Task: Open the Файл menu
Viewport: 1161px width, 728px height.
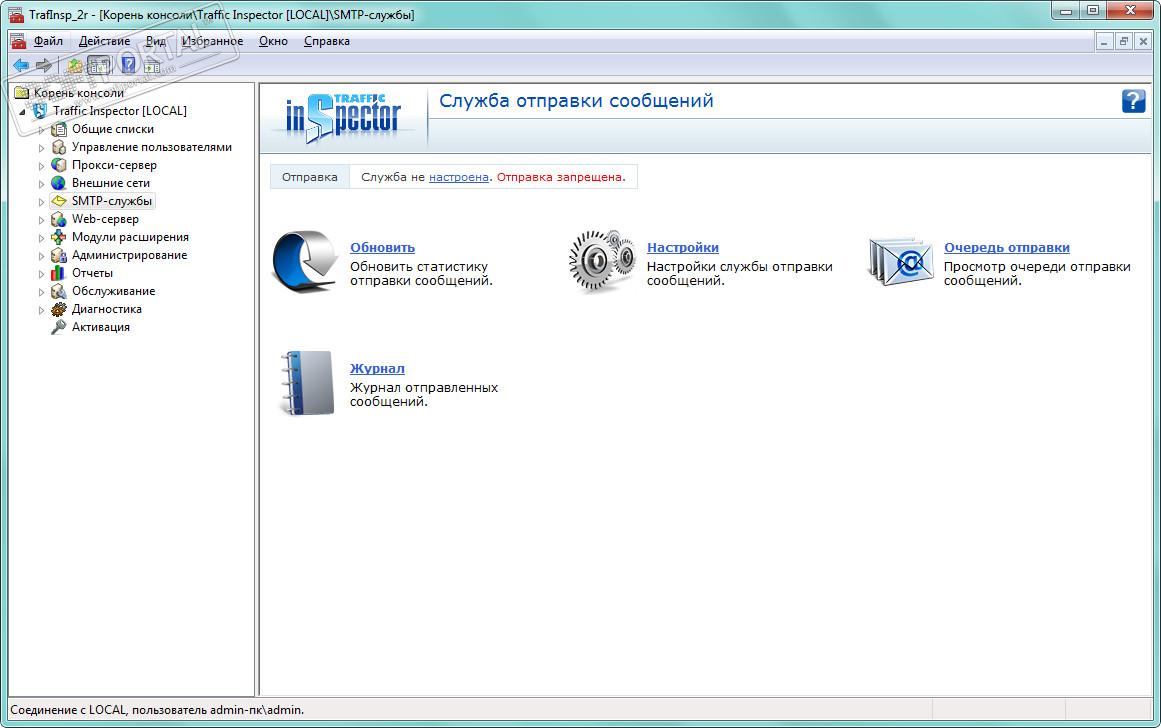Action: pos(48,41)
